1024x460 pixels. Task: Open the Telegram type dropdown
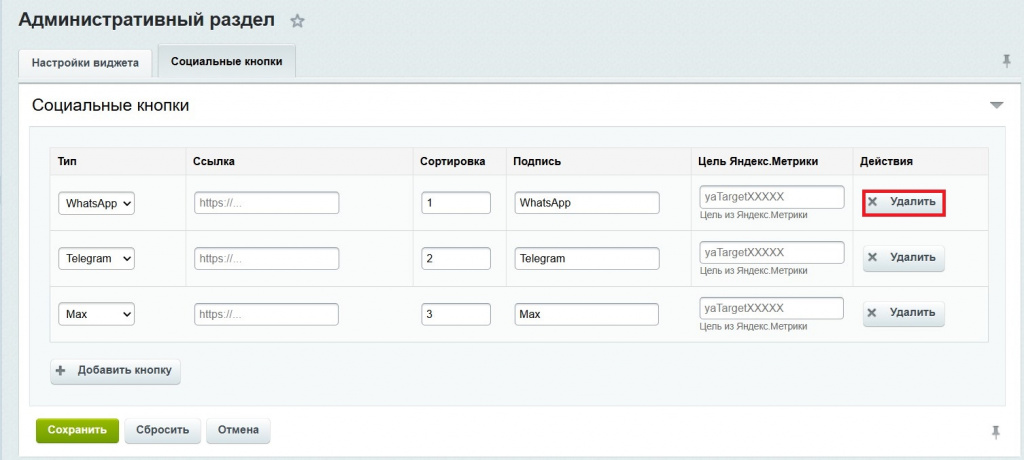coord(97,258)
